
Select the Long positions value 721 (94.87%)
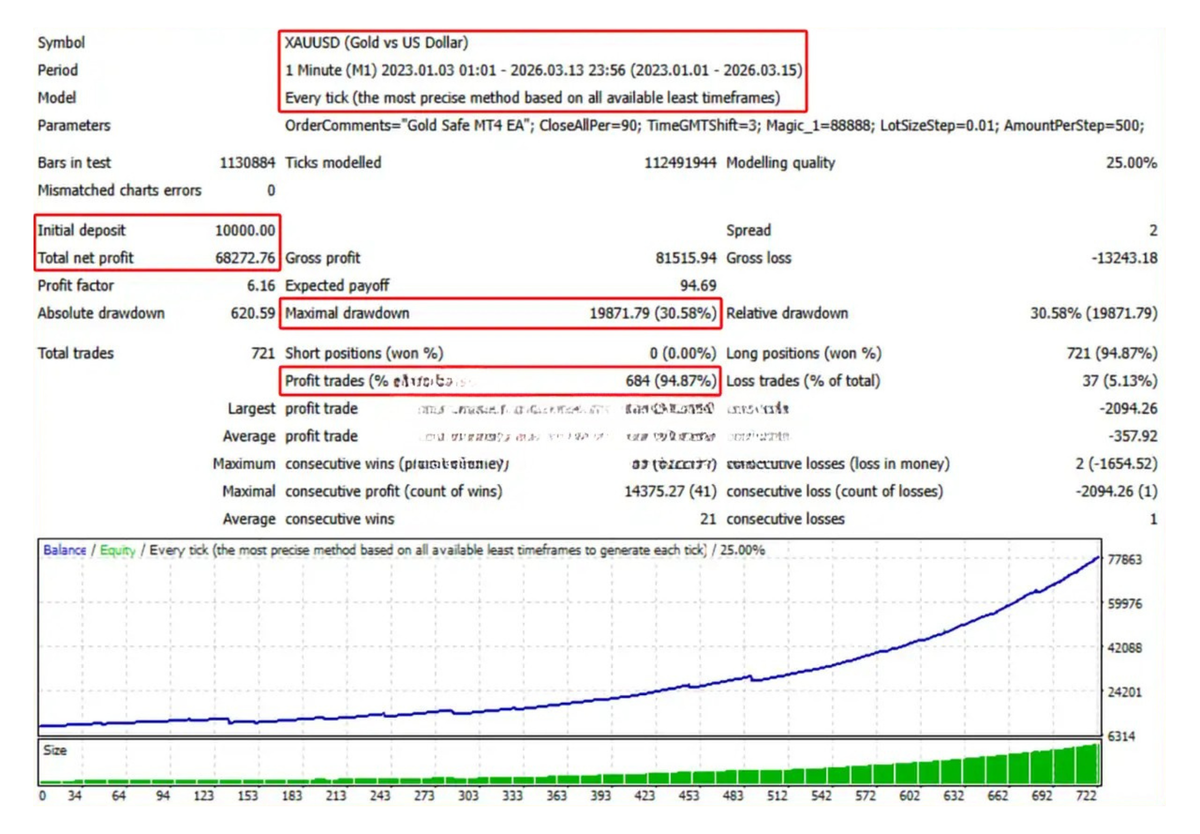point(1113,353)
